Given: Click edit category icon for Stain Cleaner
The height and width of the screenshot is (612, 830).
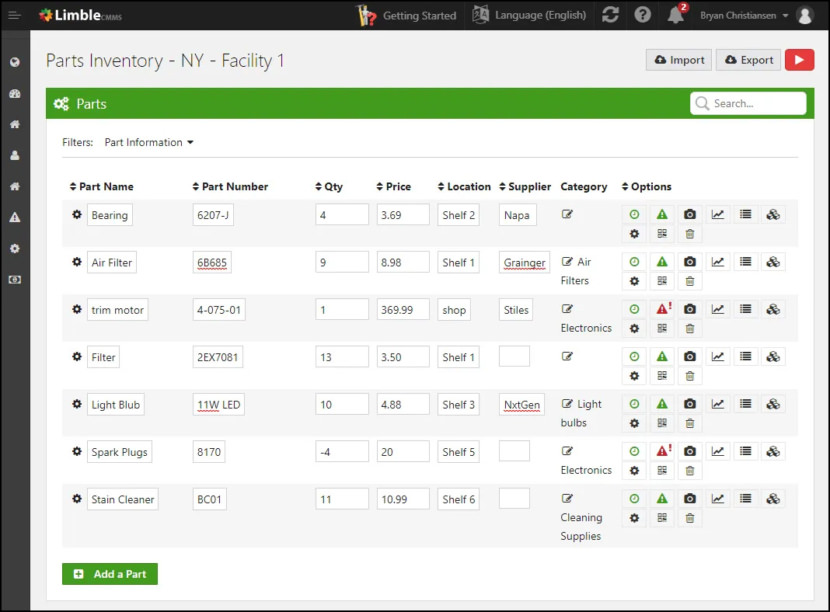Looking at the screenshot, I should point(567,499).
